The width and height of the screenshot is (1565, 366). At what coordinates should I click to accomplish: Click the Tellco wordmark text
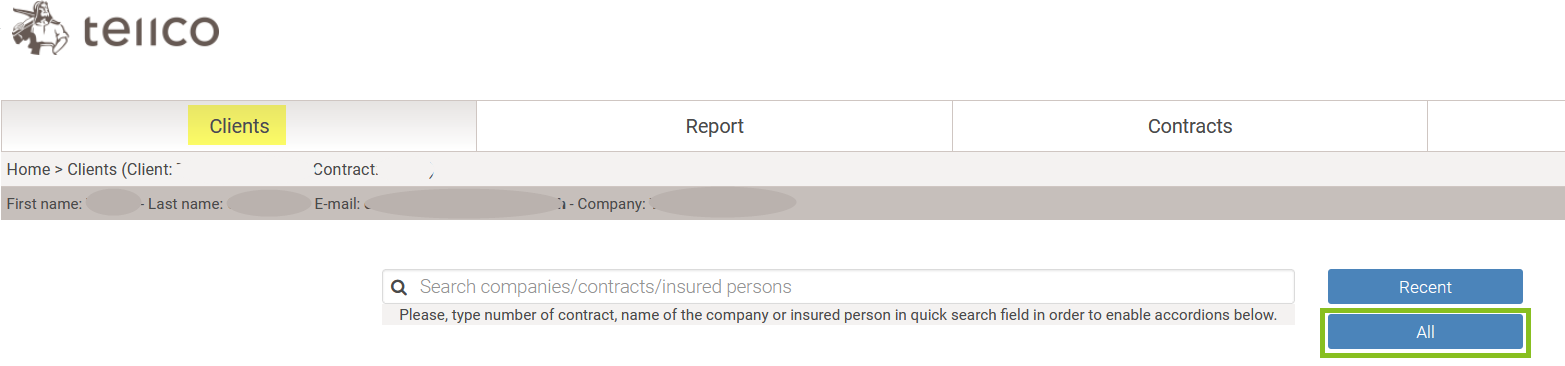tap(151, 31)
